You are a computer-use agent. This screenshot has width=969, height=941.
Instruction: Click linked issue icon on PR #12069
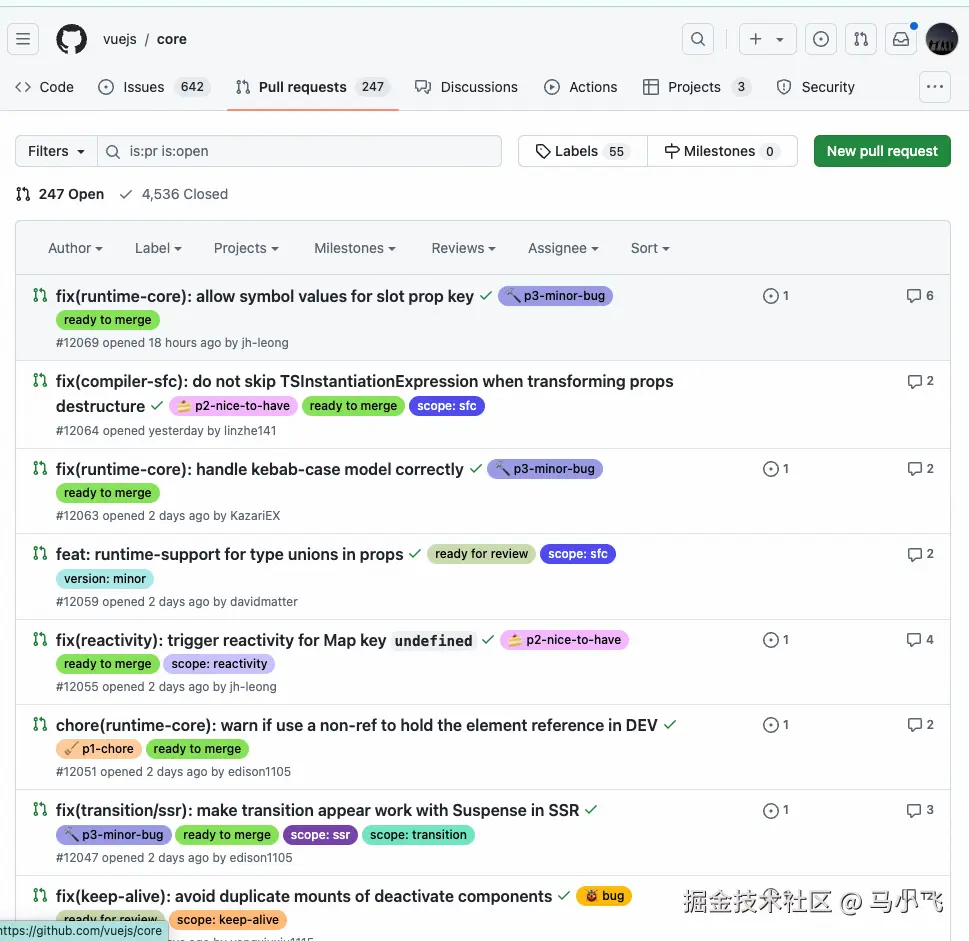tap(776, 296)
